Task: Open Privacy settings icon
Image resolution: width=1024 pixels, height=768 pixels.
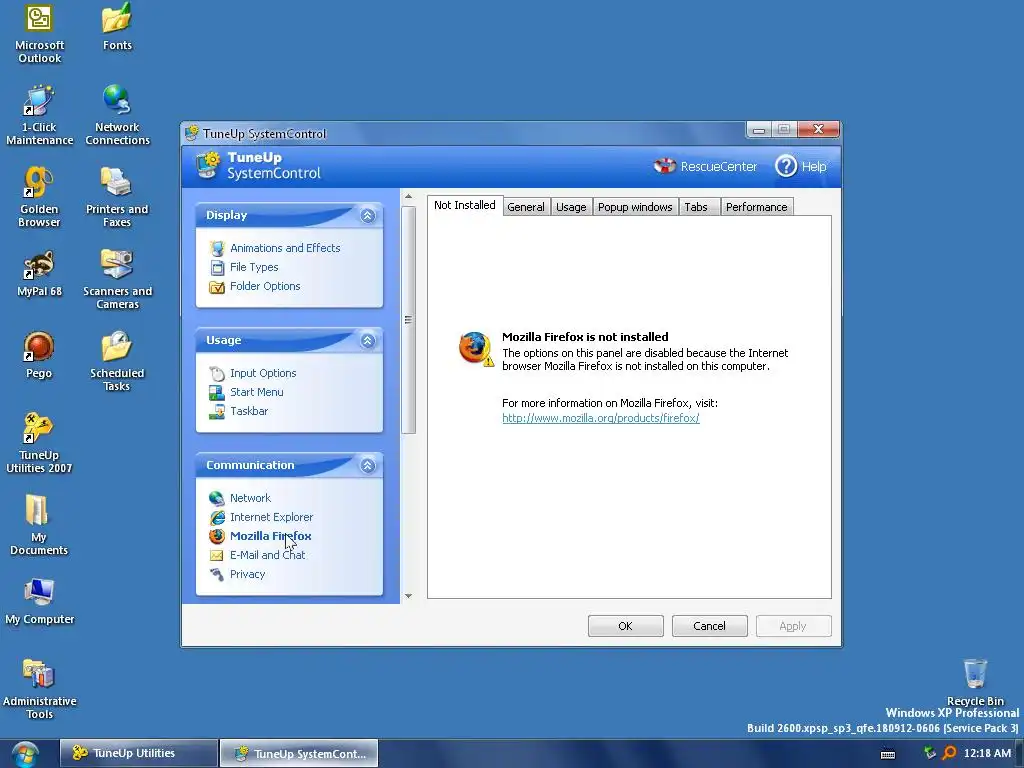Action: [217, 574]
